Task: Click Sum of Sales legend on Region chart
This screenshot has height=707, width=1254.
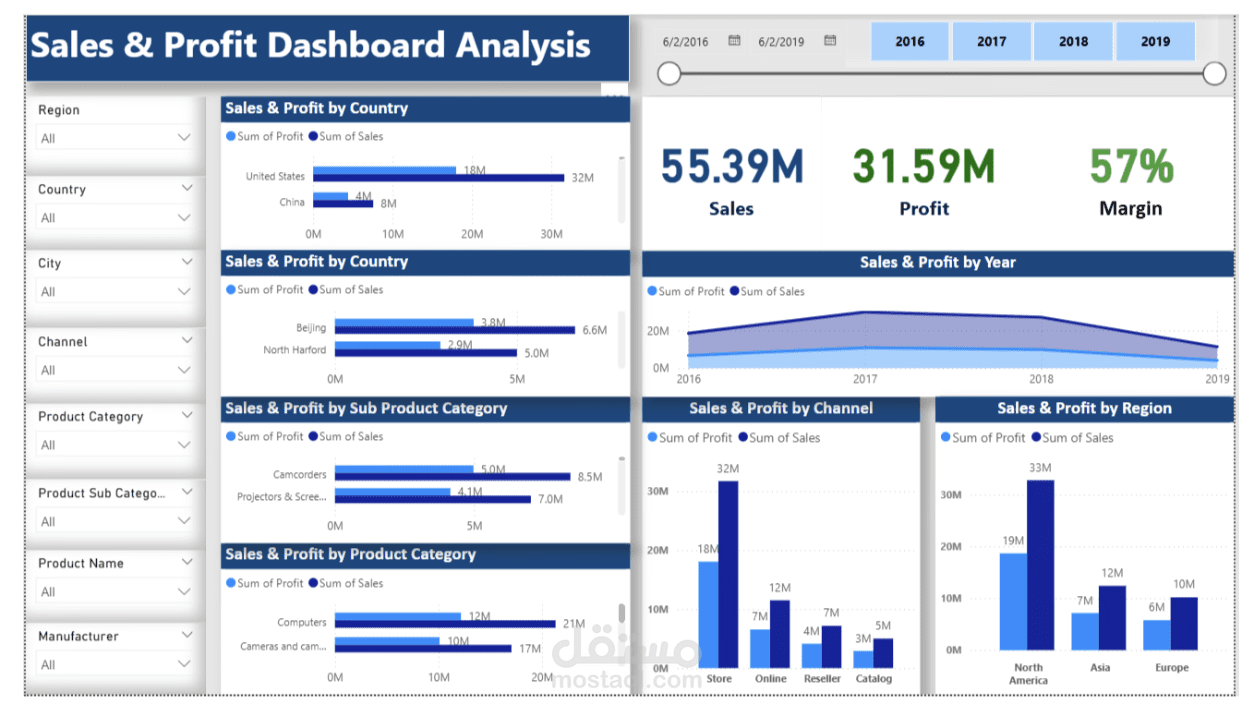Action: [x=1034, y=437]
